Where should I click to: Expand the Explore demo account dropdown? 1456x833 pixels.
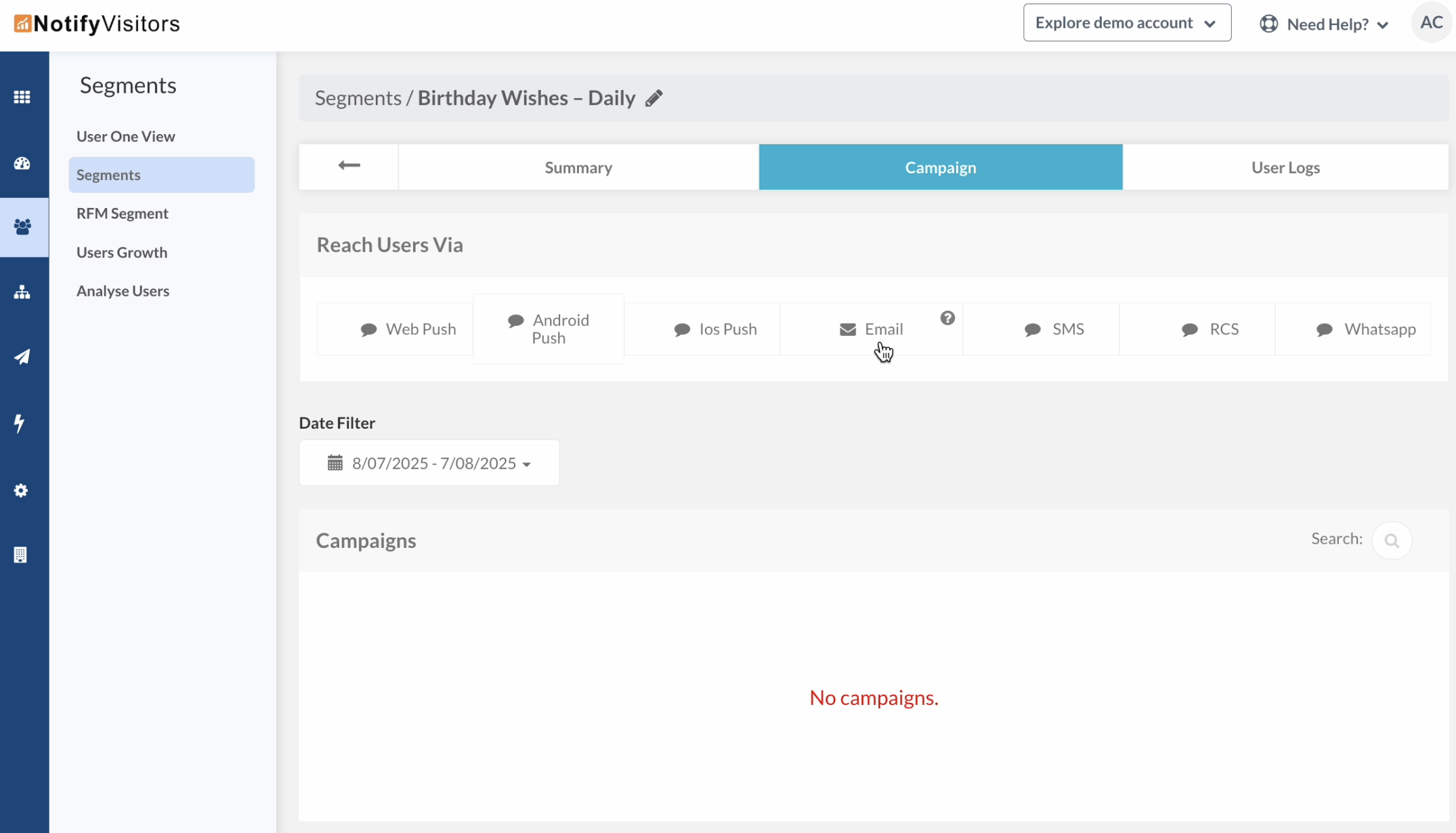1127,23
